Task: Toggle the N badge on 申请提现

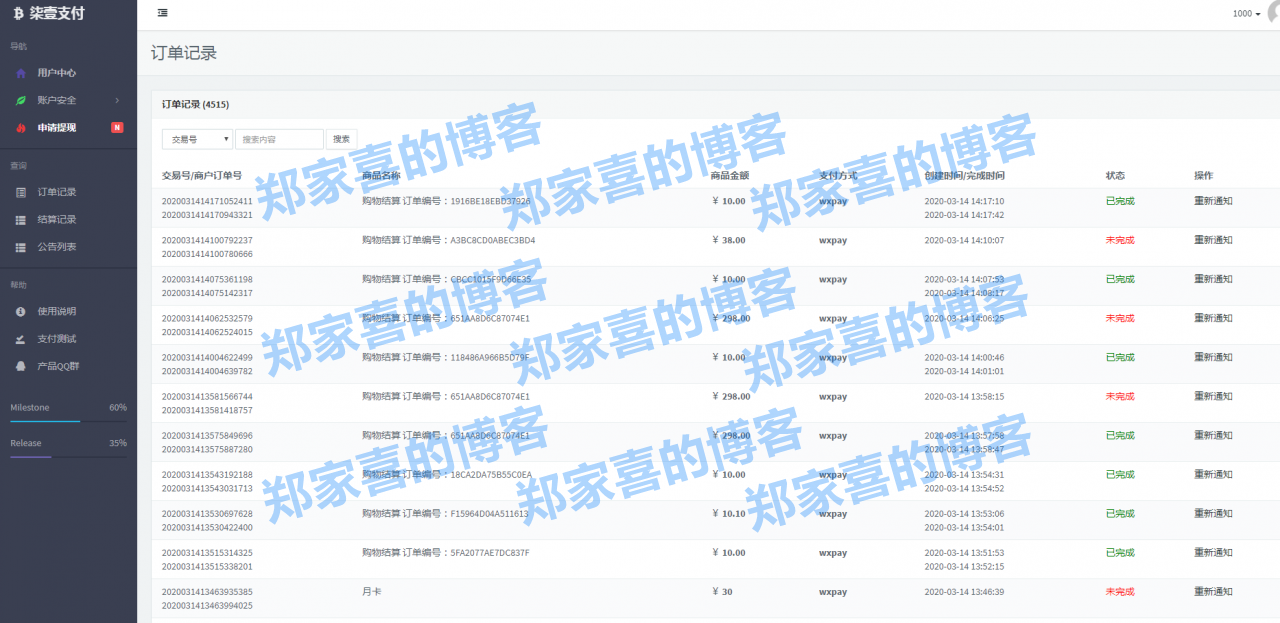Action: coord(117,127)
